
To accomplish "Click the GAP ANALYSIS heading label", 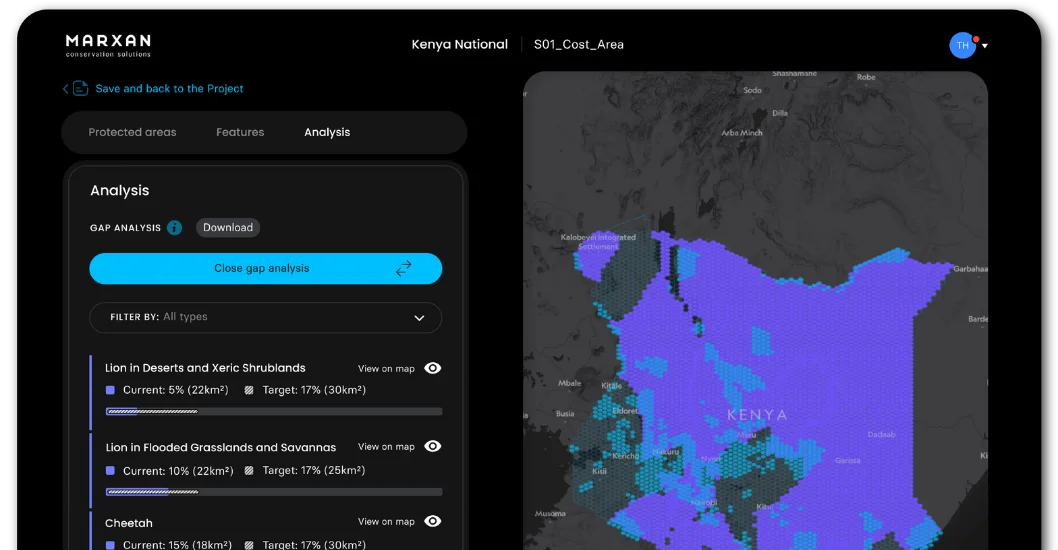I will coord(126,228).
